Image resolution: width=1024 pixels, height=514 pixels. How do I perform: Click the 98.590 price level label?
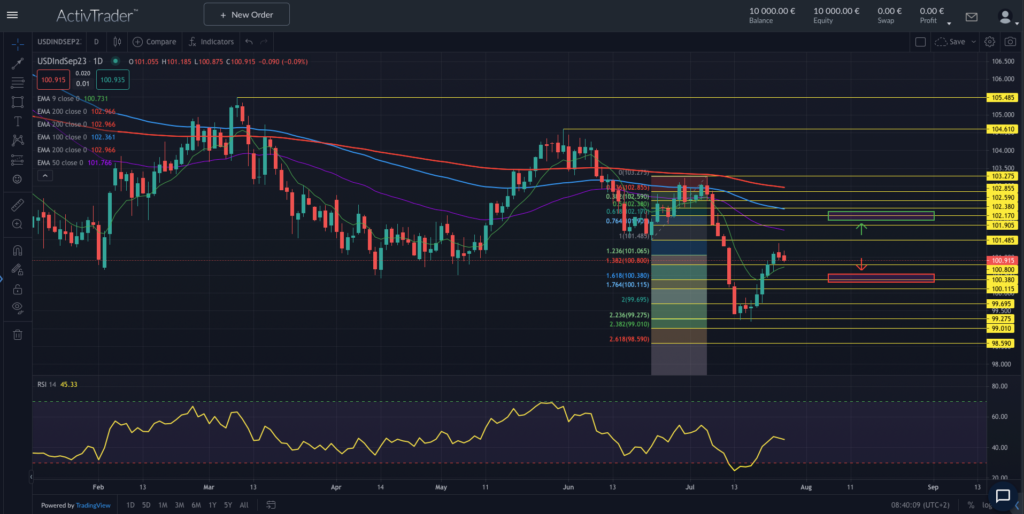[x=1002, y=343]
